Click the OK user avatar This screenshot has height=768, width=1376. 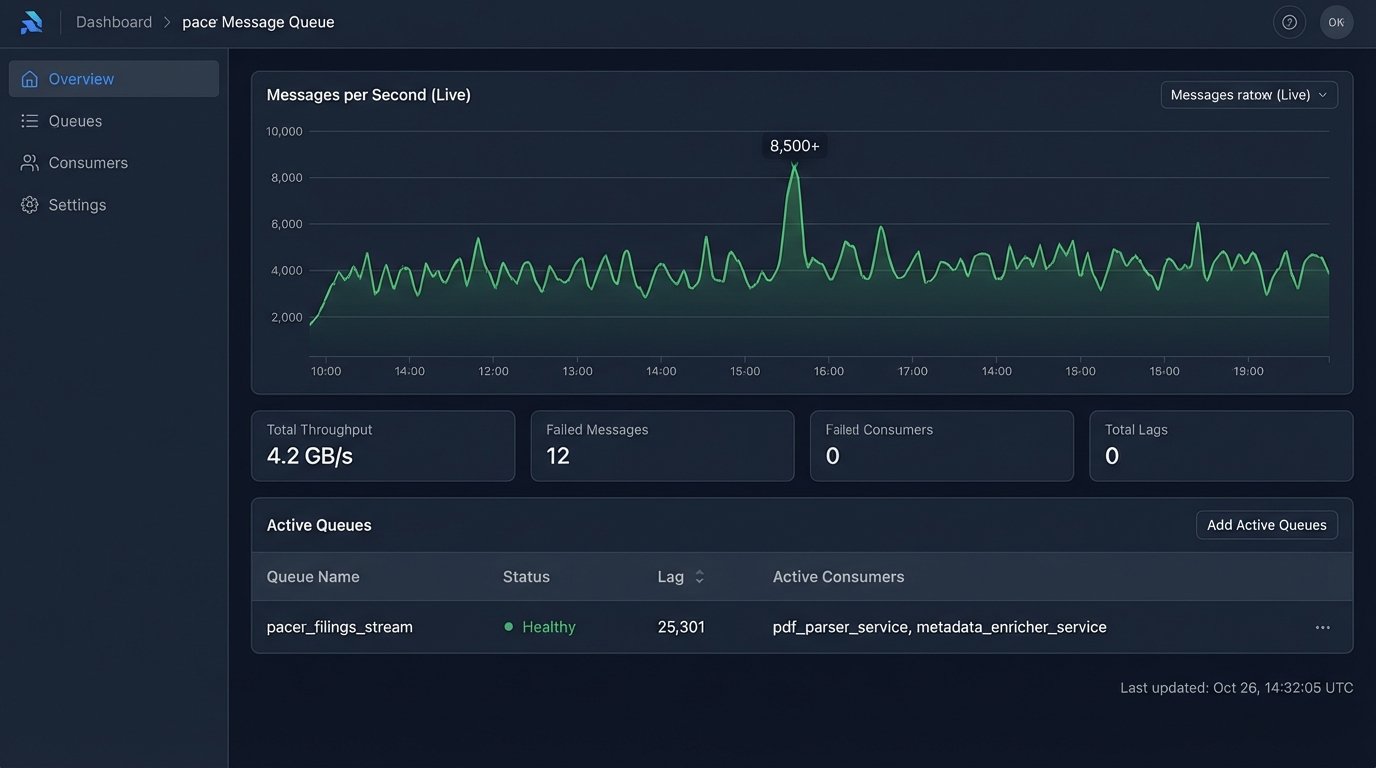coord(1337,21)
